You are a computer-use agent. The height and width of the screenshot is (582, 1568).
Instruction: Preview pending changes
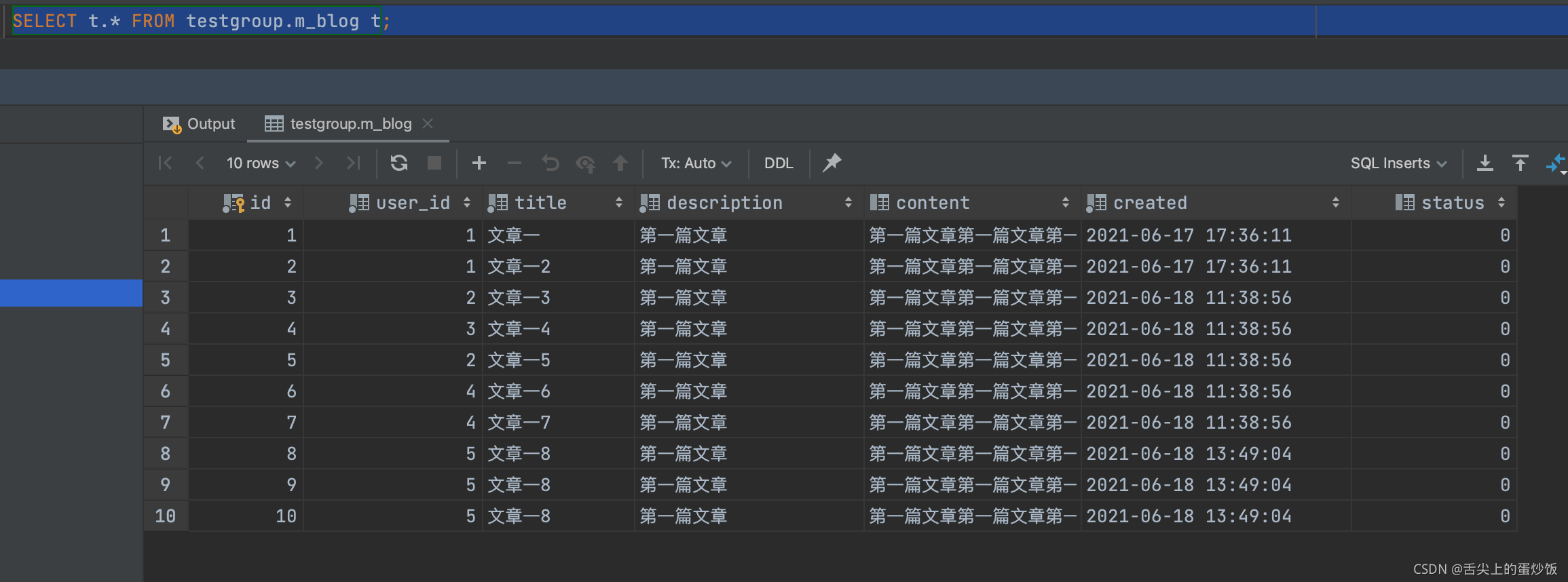coord(585,163)
